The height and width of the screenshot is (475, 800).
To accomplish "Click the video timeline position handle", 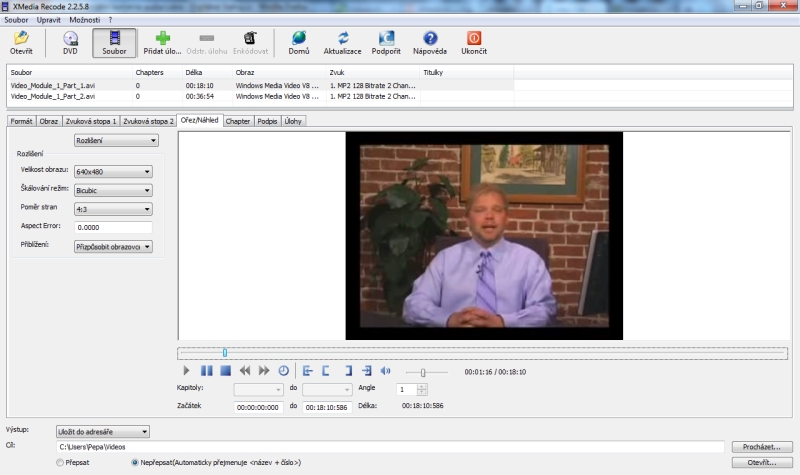I will (224, 353).
